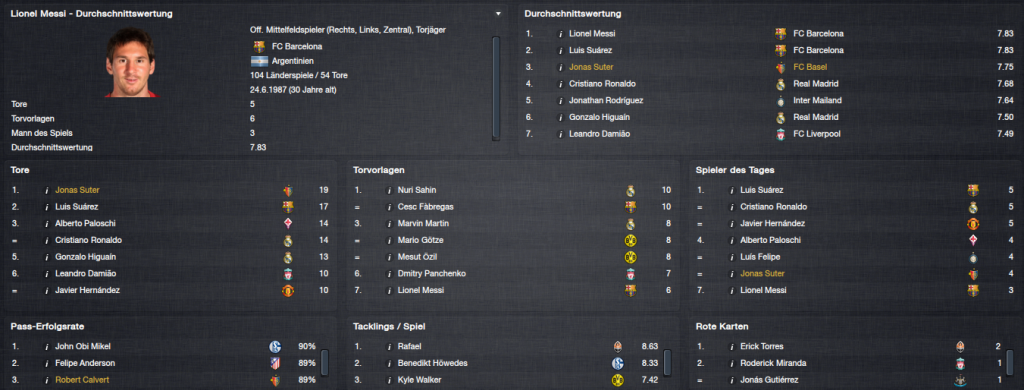Select Cesc Fàbregas in the Torvorlagen list

pyautogui.click(x=426, y=206)
